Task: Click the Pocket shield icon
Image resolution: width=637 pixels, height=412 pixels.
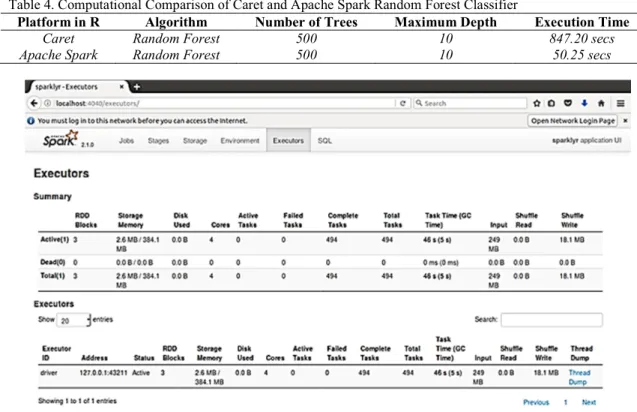Action: [x=568, y=103]
